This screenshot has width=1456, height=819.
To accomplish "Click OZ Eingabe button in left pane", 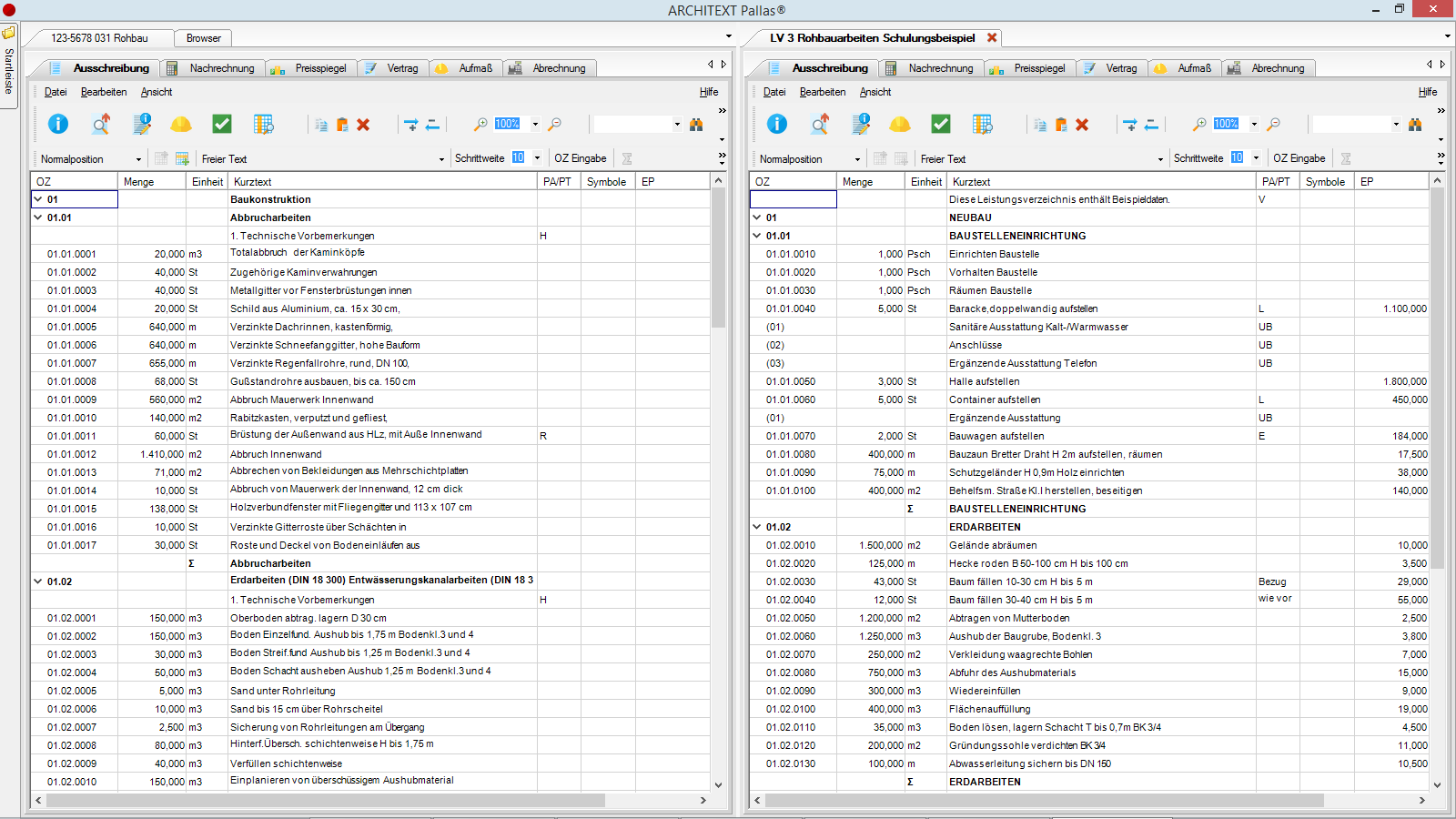I will click(581, 158).
